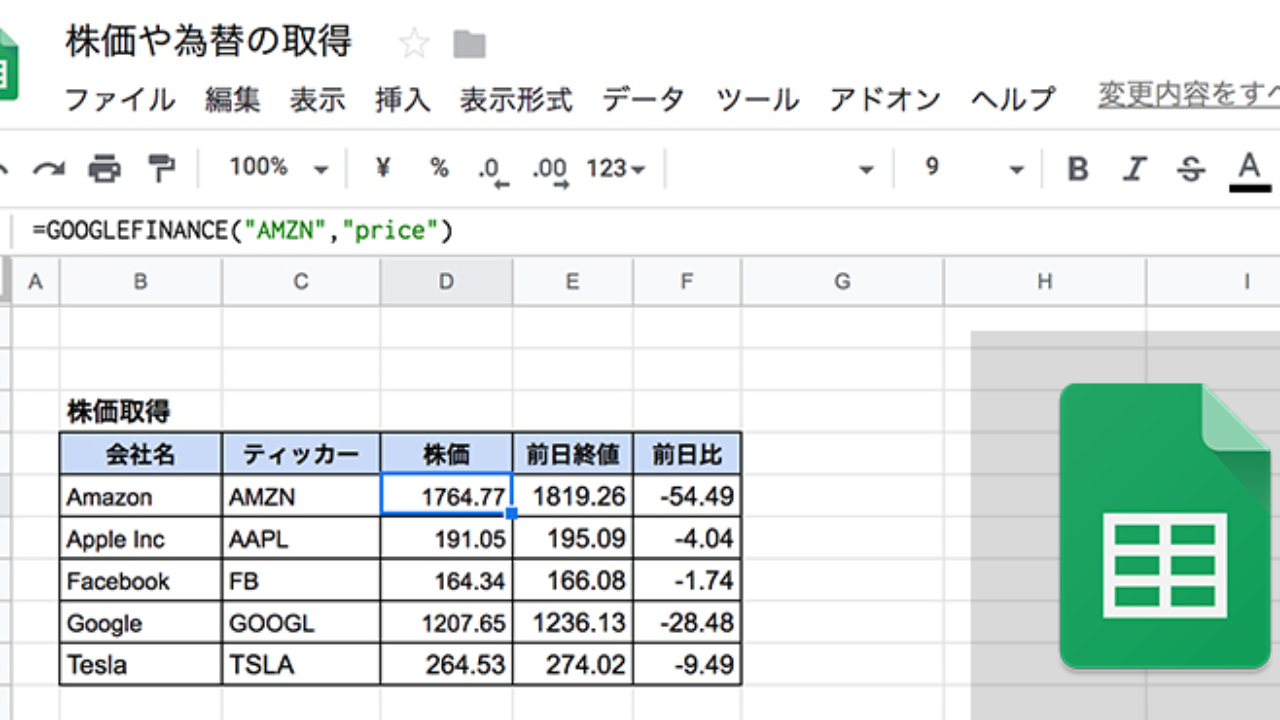Image resolution: width=1280 pixels, height=720 pixels.
Task: Toggle bold formatting
Action: click(x=1078, y=169)
